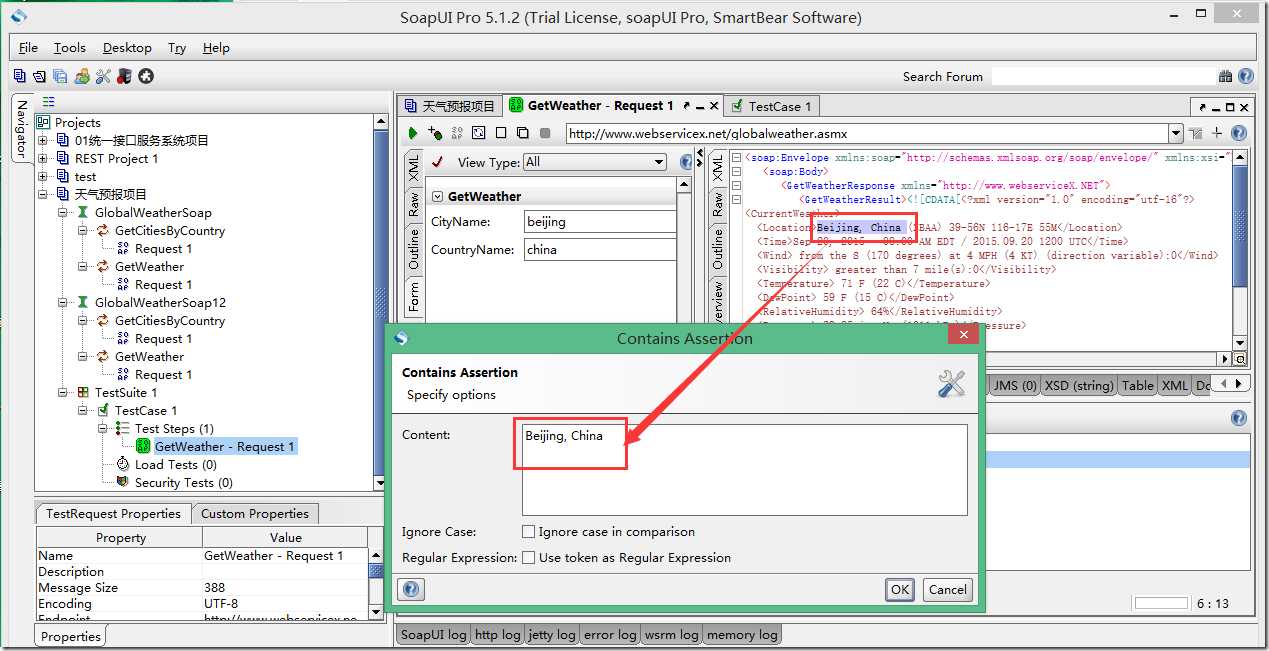This screenshot has width=1269, height=651.
Task: Click the grey dots icon in request toolbar
Action: (x=457, y=133)
